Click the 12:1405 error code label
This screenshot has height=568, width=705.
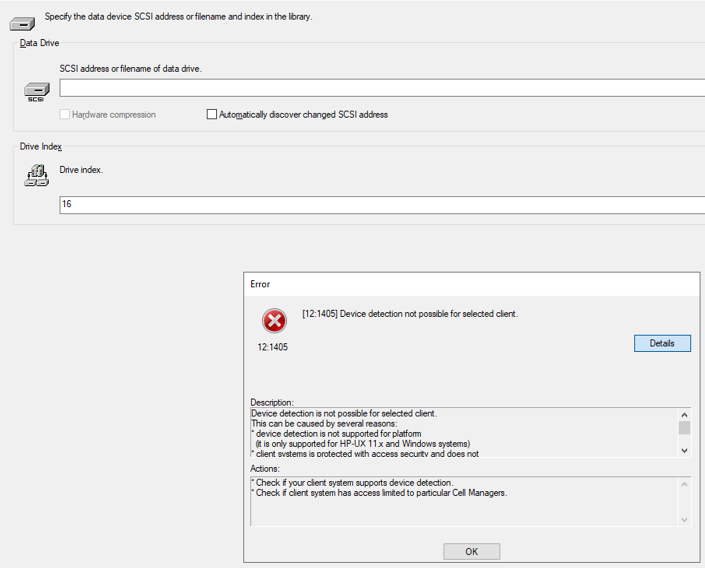[x=272, y=347]
